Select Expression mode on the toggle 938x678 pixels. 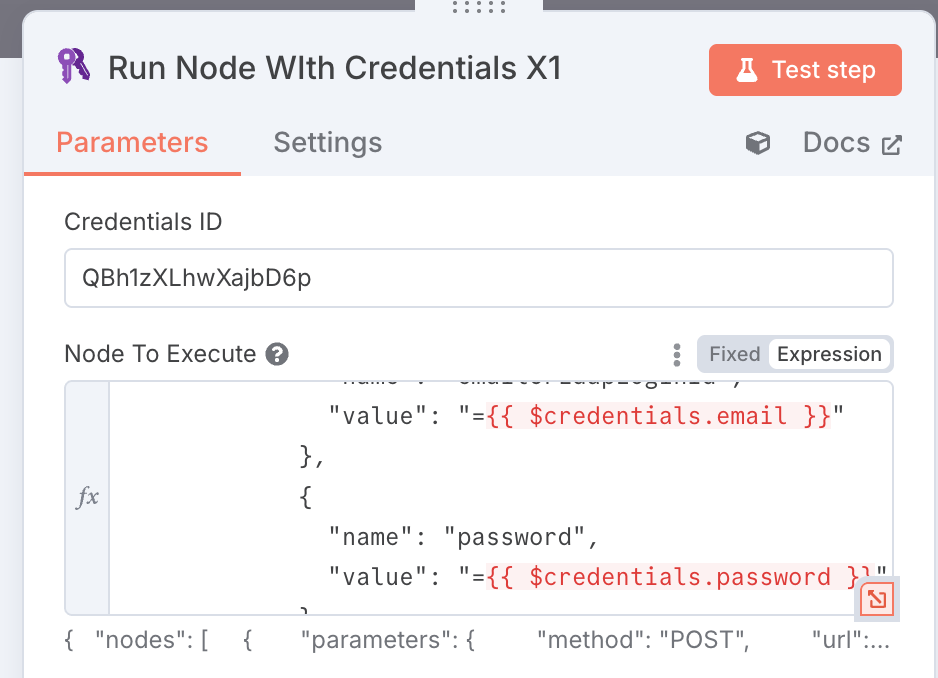click(830, 354)
